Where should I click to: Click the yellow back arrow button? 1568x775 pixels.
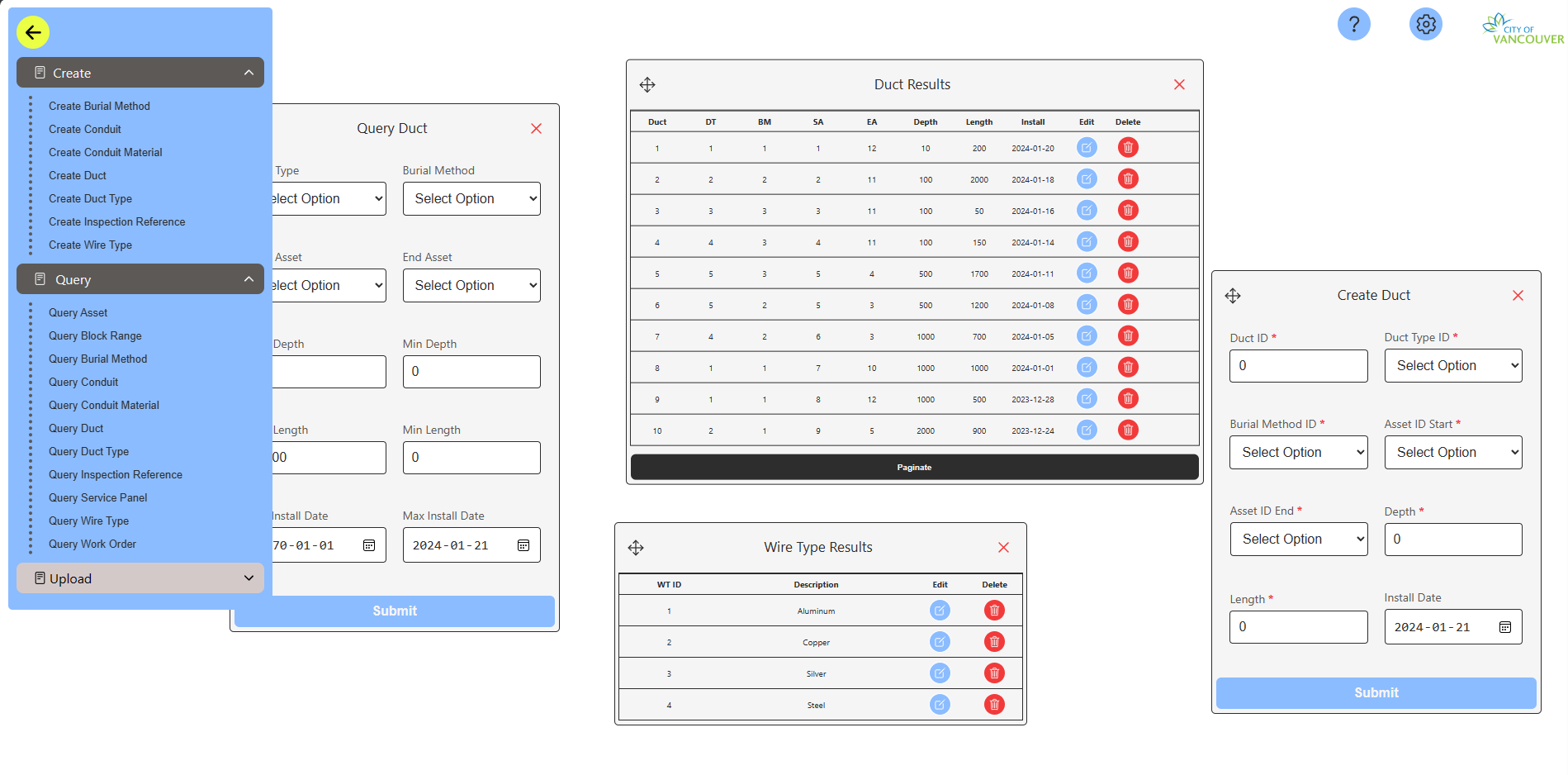pos(33,32)
